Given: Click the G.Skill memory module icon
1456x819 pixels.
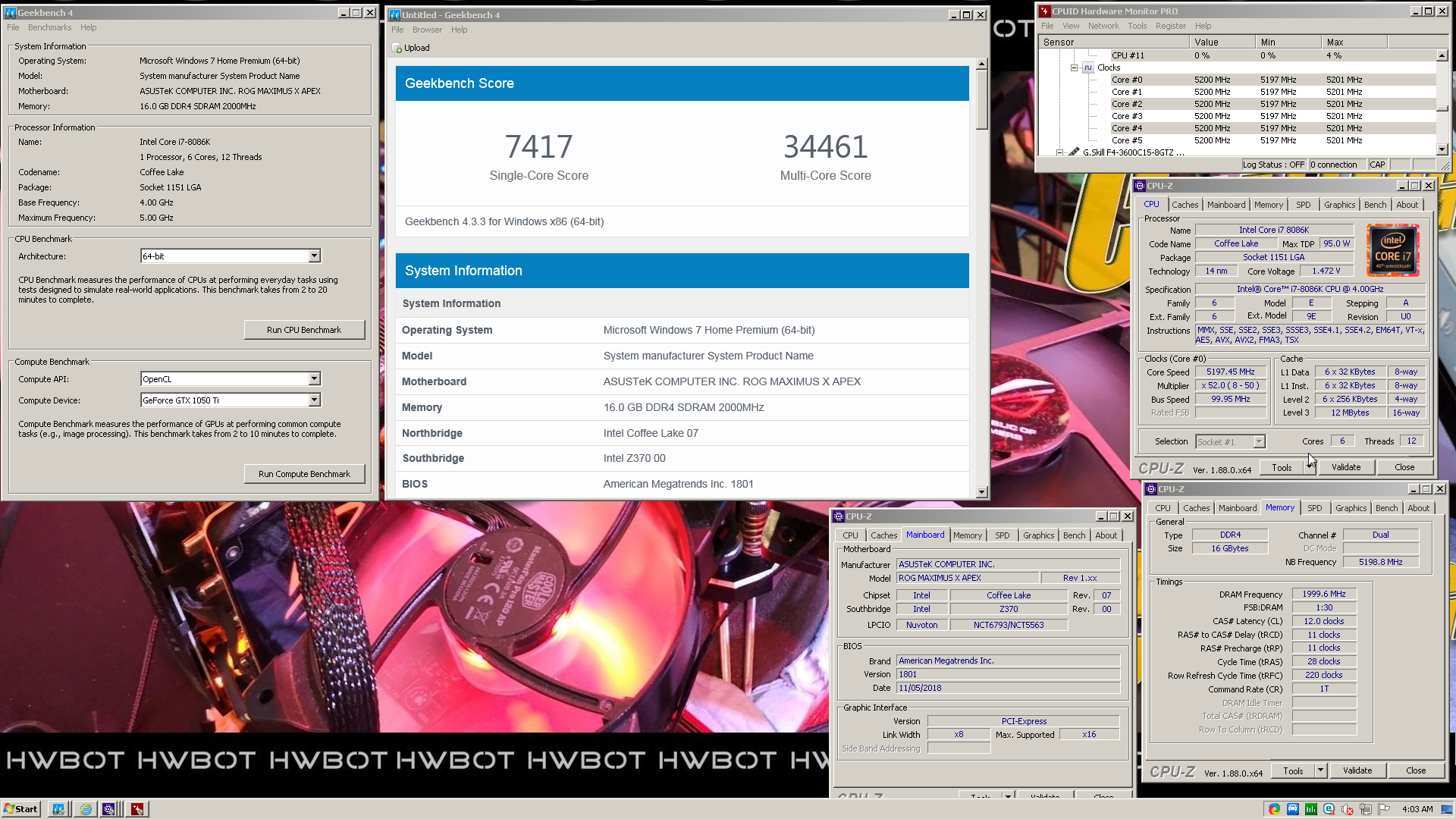Looking at the screenshot, I should click(x=1074, y=152).
